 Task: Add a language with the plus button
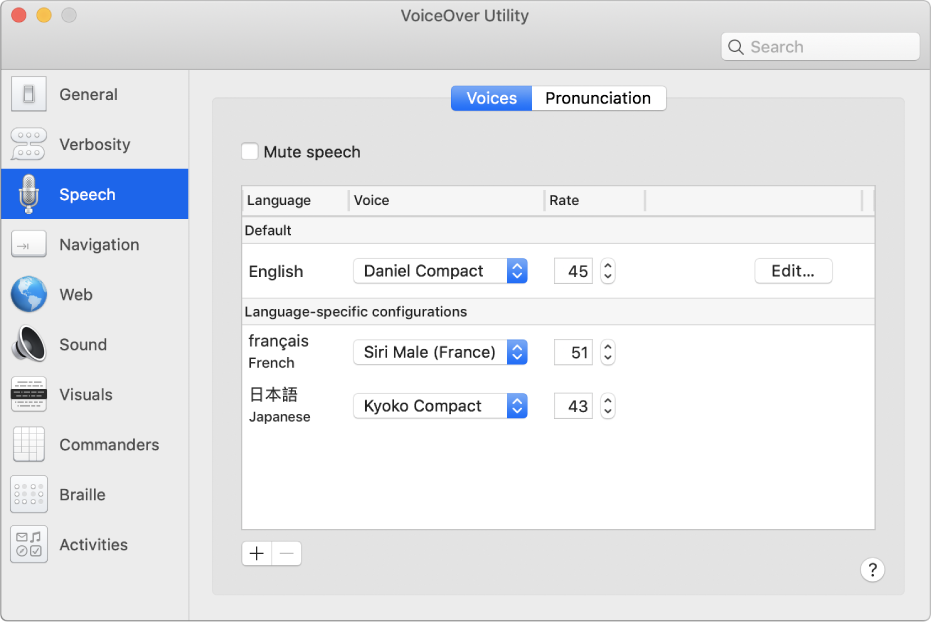[257, 554]
